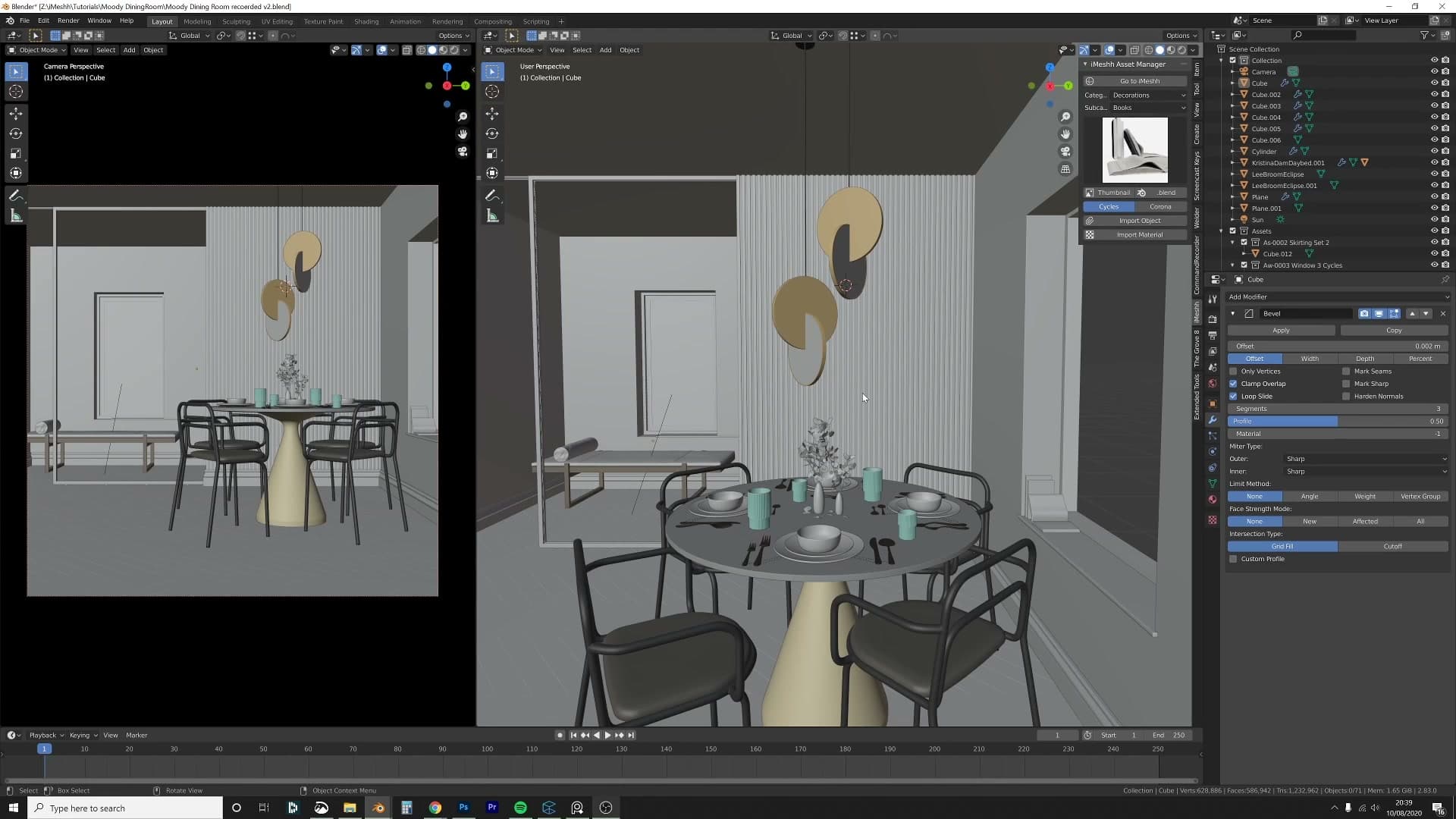Hide the Camera object in outliner
The width and height of the screenshot is (1456, 819).
click(1434, 72)
